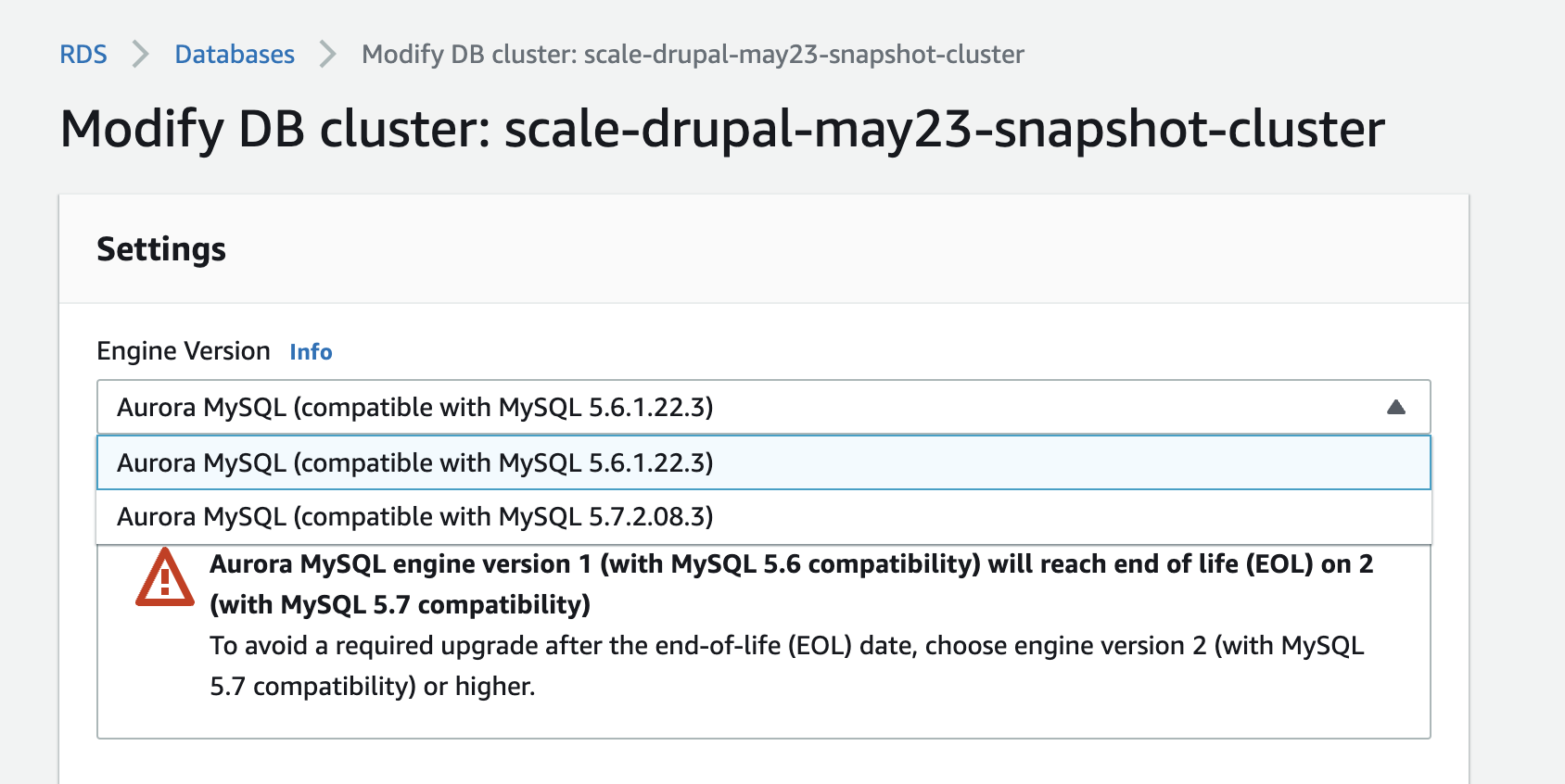Image resolution: width=1565 pixels, height=784 pixels.
Task: Select the MySQL 5.6.1.22.3 list option
Action: pos(764,462)
